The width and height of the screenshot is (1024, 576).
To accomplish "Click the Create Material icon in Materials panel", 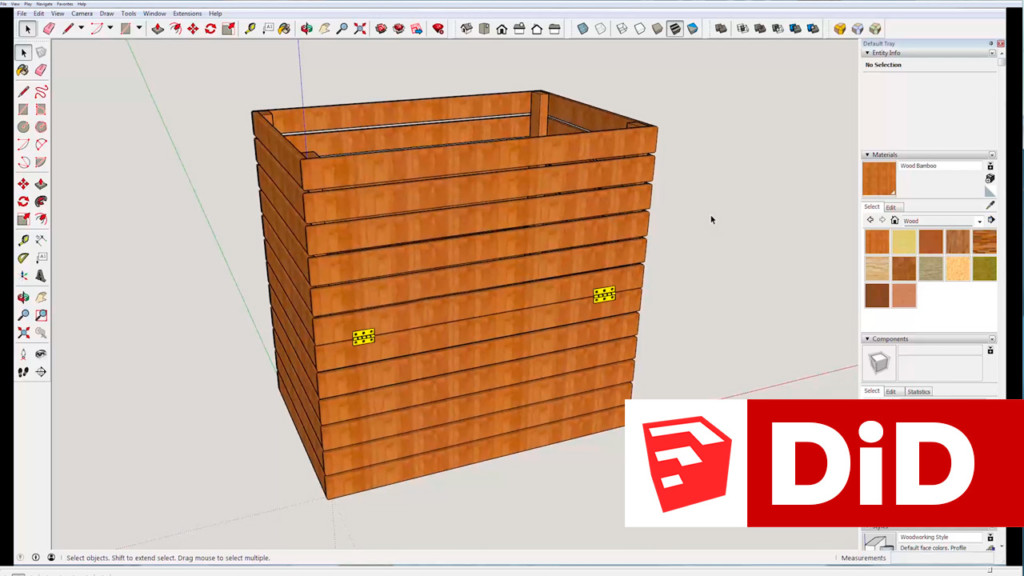I will pyautogui.click(x=990, y=178).
